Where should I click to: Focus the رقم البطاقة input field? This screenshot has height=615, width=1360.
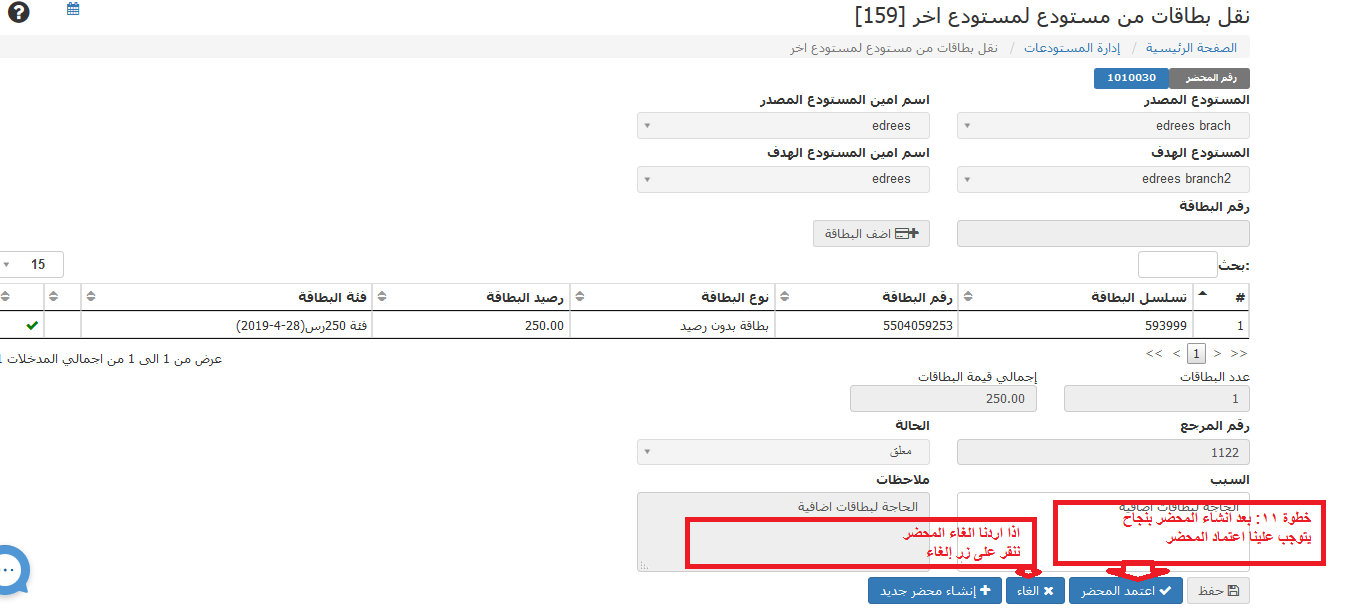[x=1103, y=233]
